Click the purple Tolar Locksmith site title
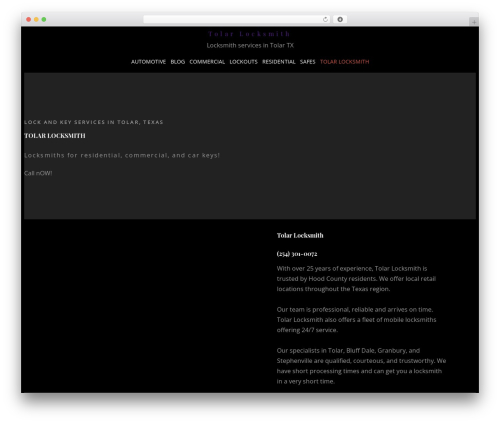The width and height of the screenshot is (500, 423). pos(249,34)
